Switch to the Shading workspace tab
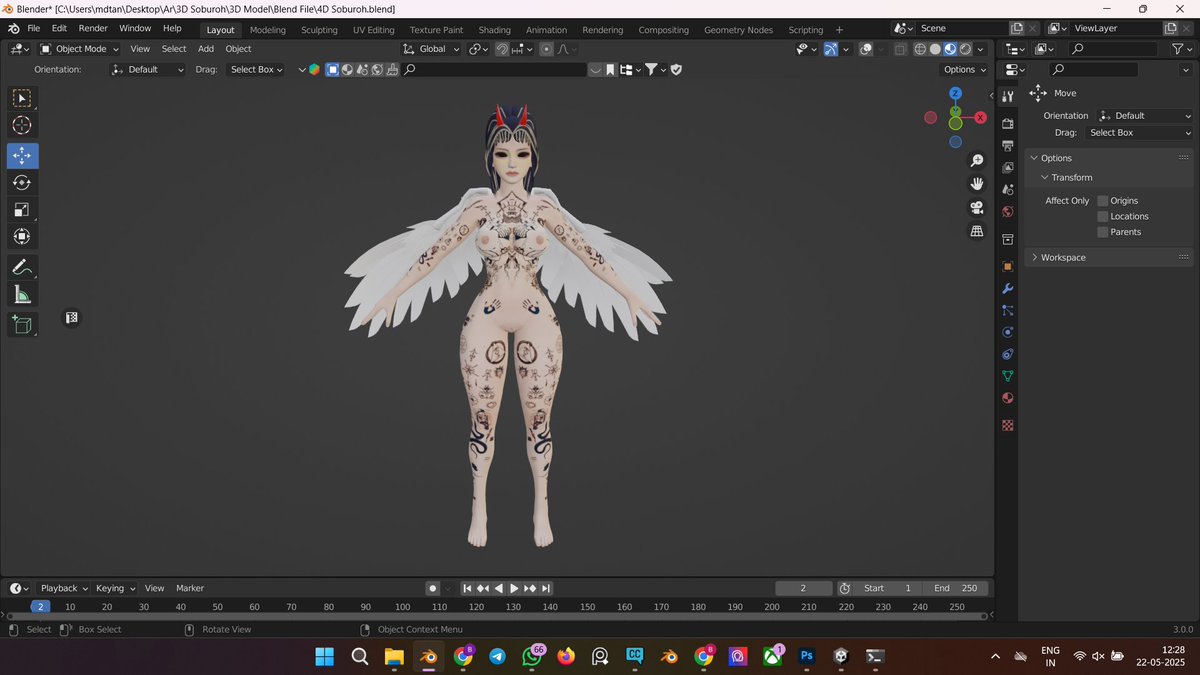This screenshot has width=1200, height=675. [494, 30]
